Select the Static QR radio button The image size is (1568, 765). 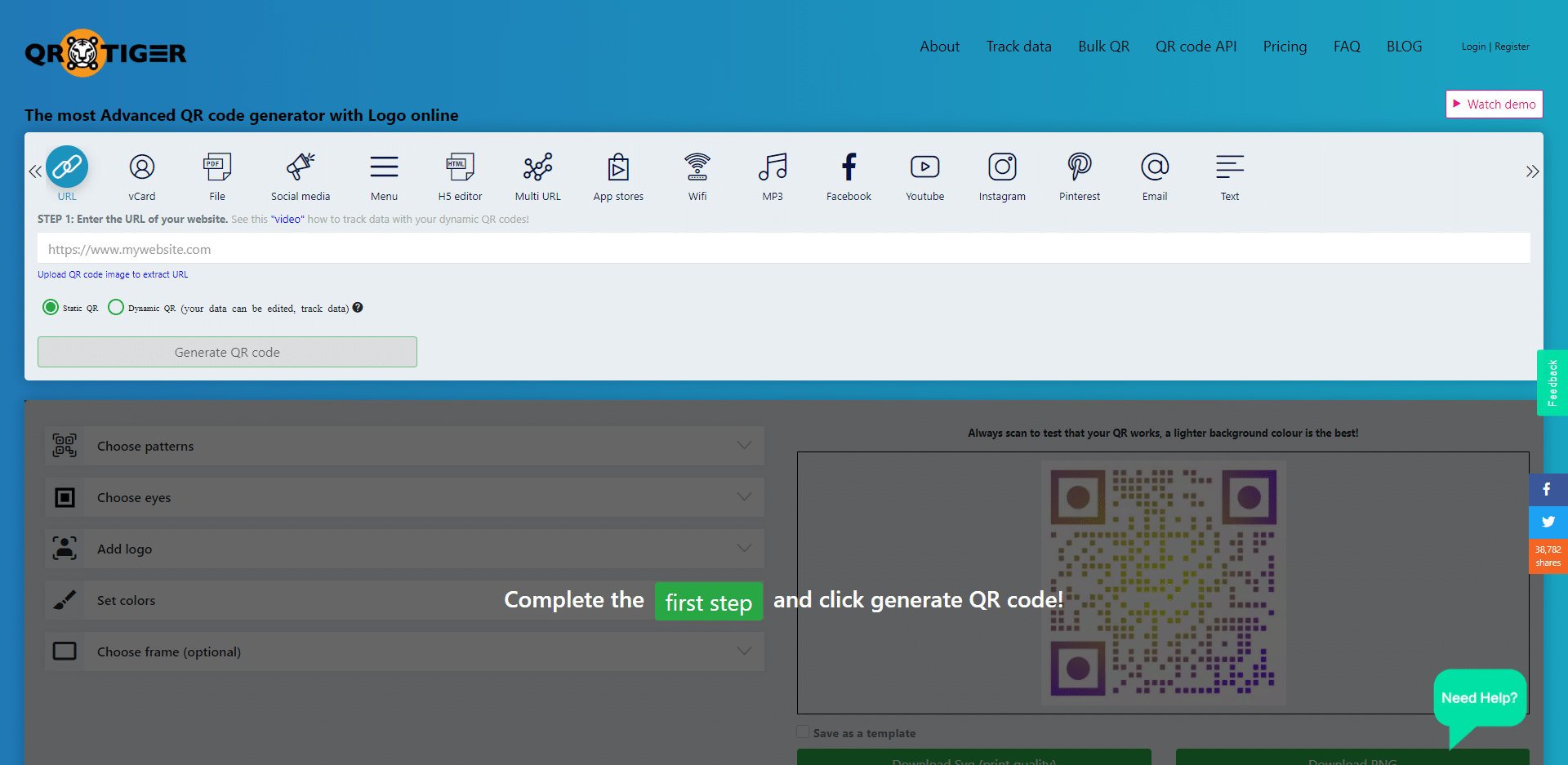click(x=51, y=307)
